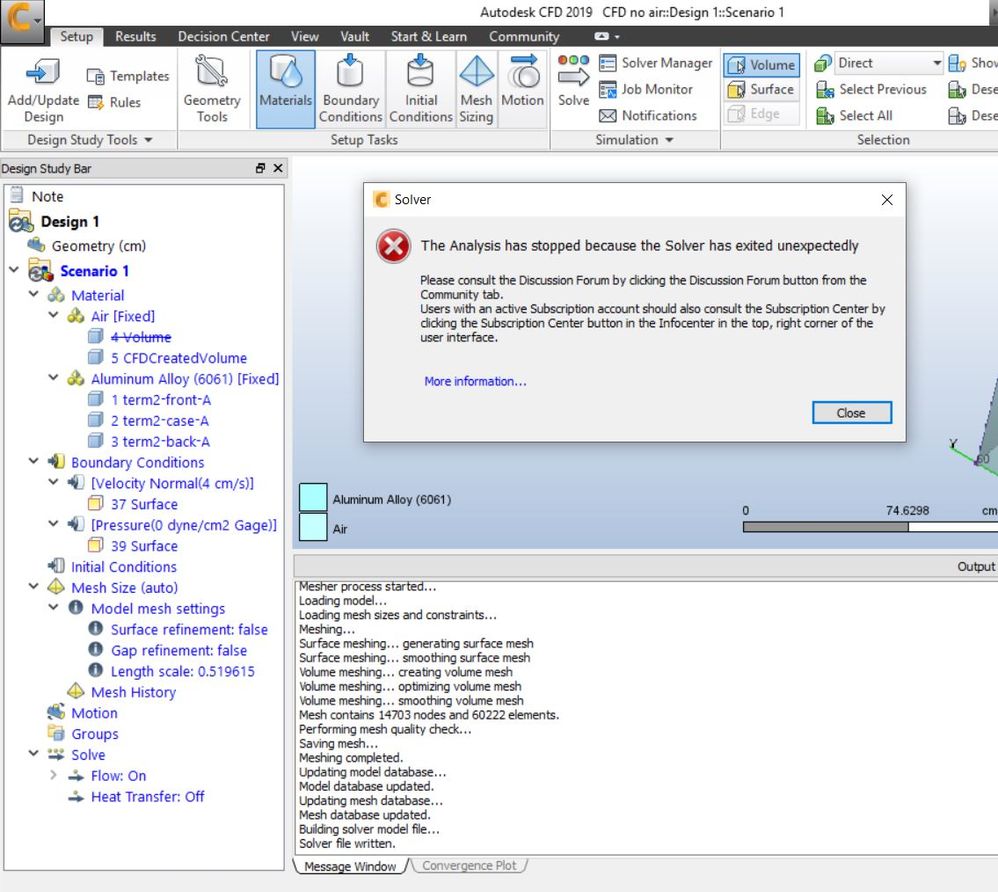Click Flow: On solve setting
This screenshot has height=892, width=998.
coord(118,775)
